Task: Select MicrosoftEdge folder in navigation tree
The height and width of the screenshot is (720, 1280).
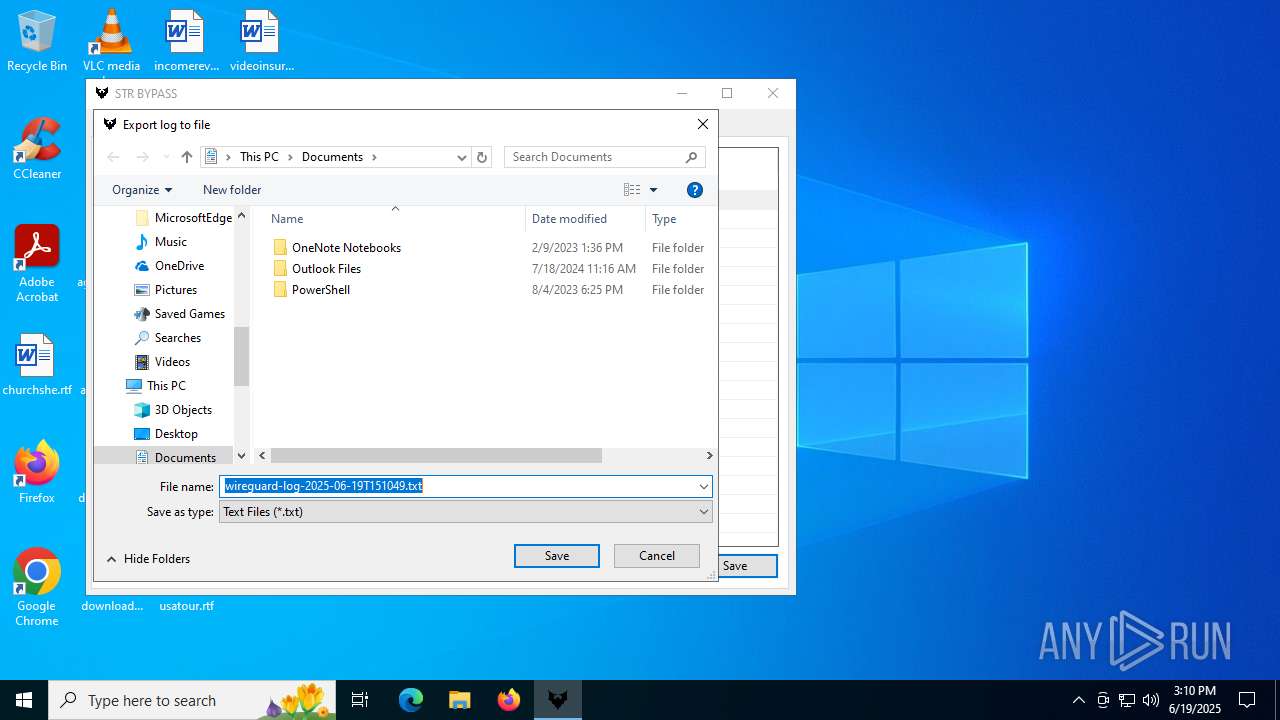Action: click(183, 218)
